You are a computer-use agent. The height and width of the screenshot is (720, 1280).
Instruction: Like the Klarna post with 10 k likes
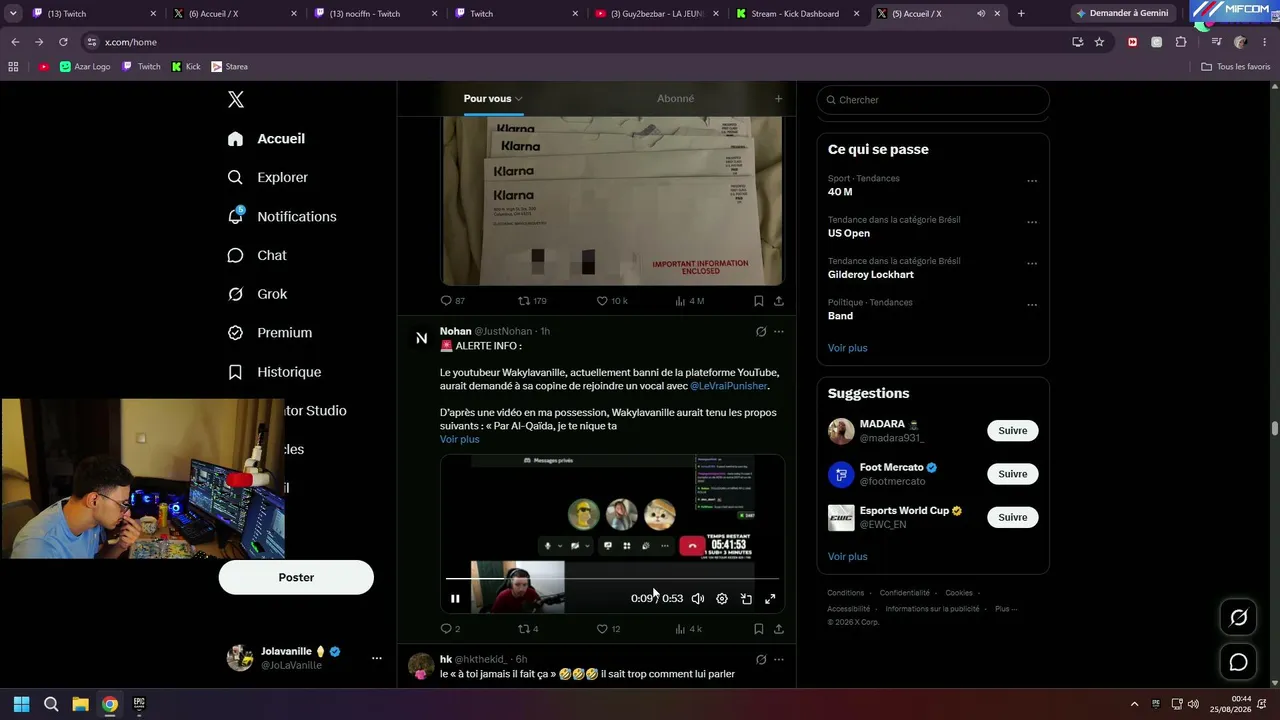click(612, 300)
